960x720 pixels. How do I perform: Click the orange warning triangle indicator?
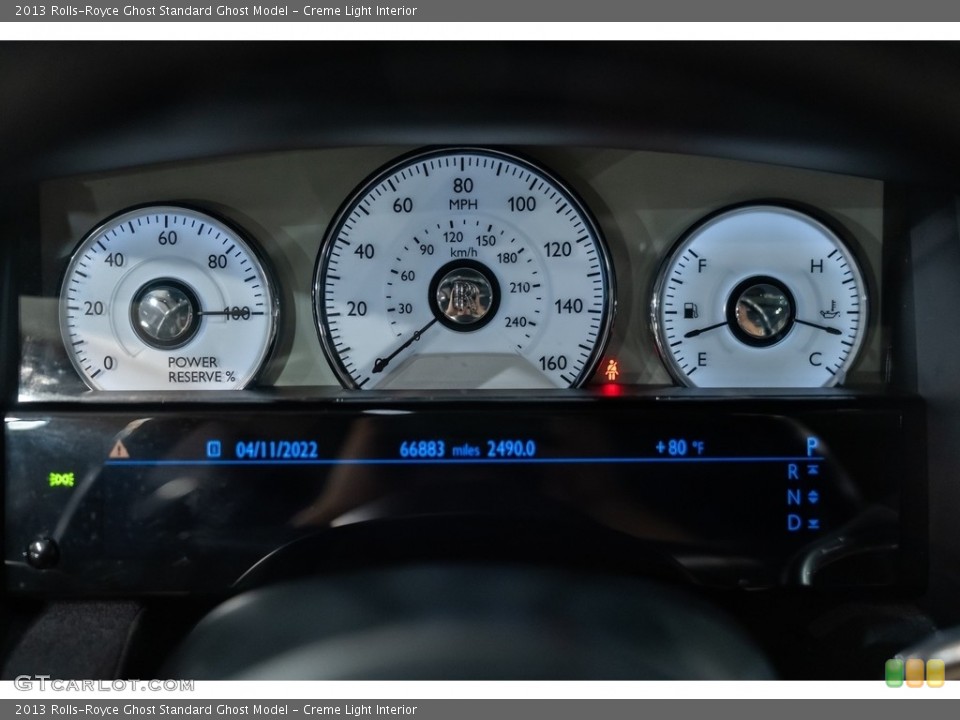pyautogui.click(x=119, y=449)
